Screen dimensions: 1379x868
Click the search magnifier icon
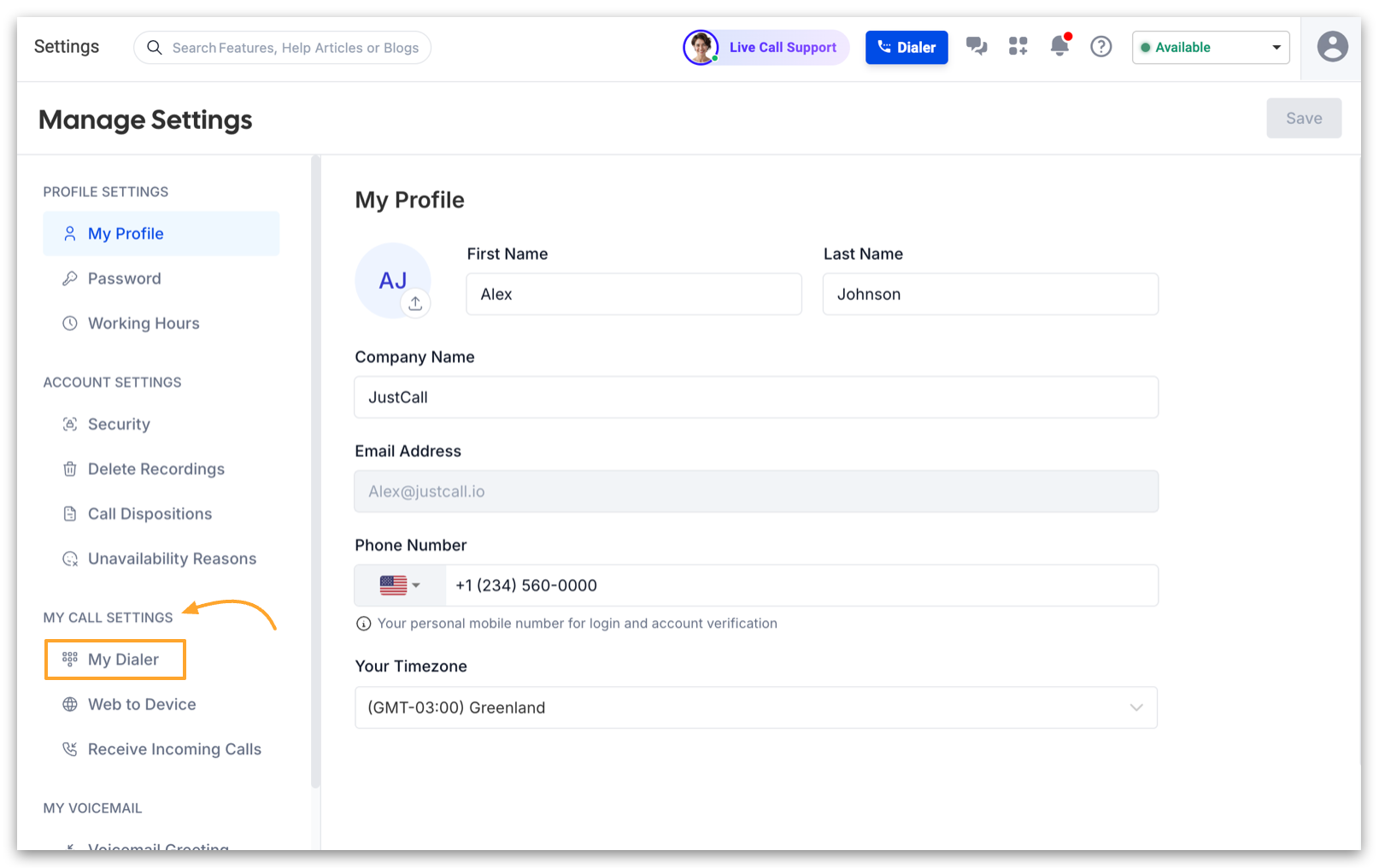[155, 47]
